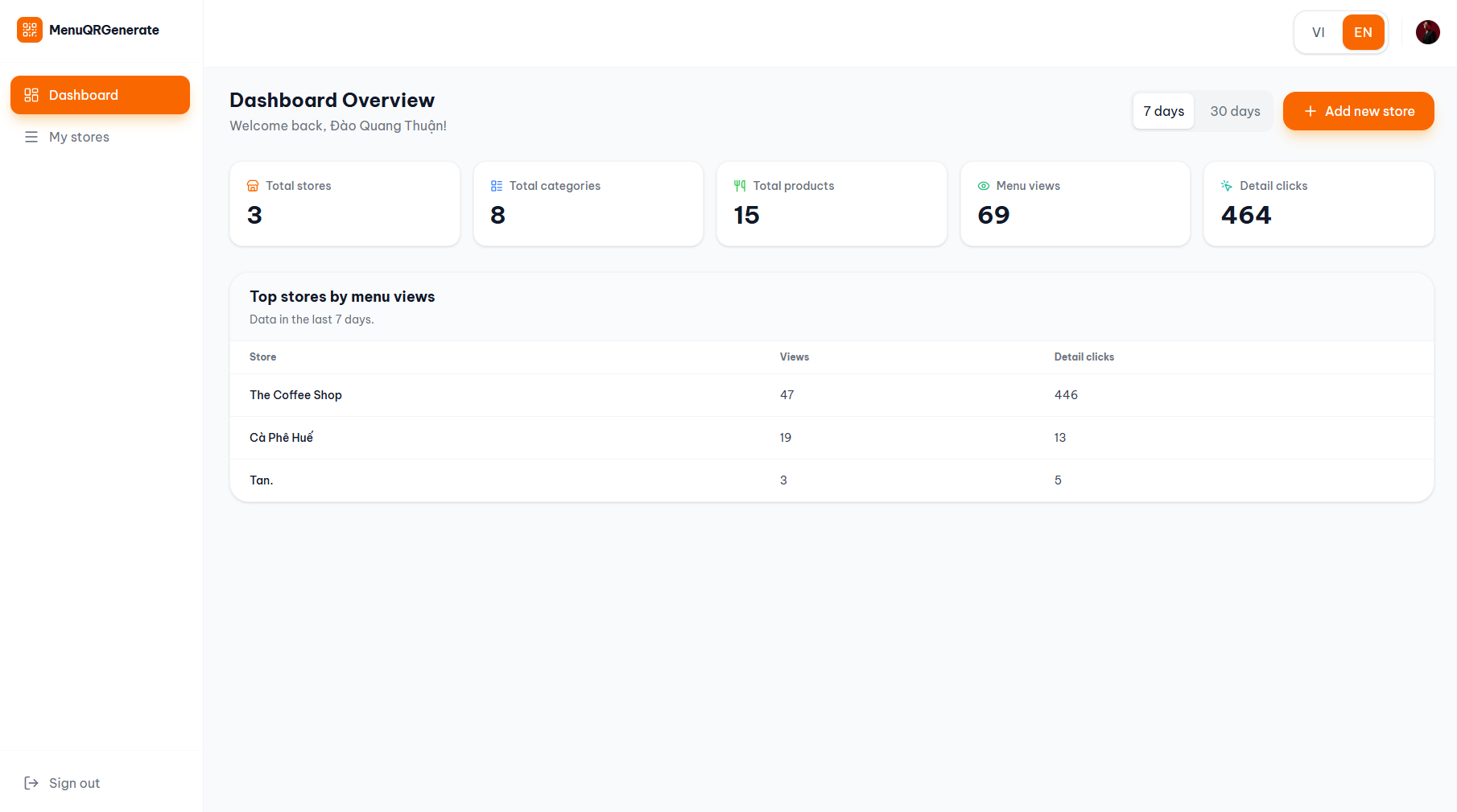This screenshot has width=1457, height=812.
Task: Open the Dashboard menu item
Action: pos(100,95)
